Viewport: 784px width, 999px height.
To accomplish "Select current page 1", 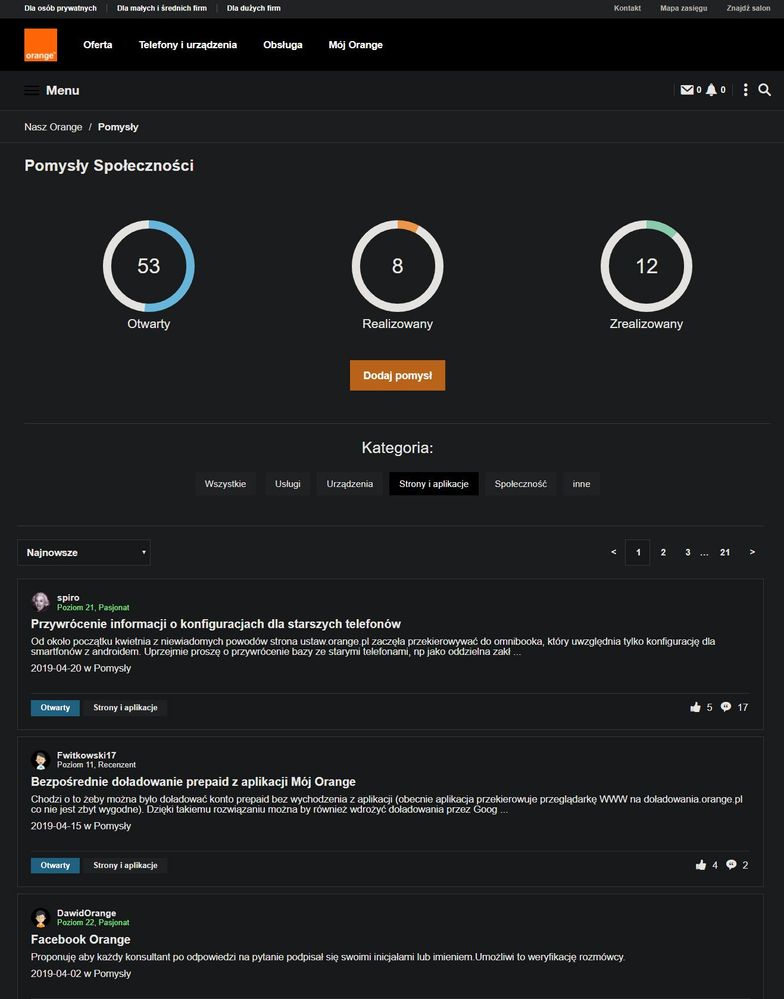I will (x=638, y=552).
